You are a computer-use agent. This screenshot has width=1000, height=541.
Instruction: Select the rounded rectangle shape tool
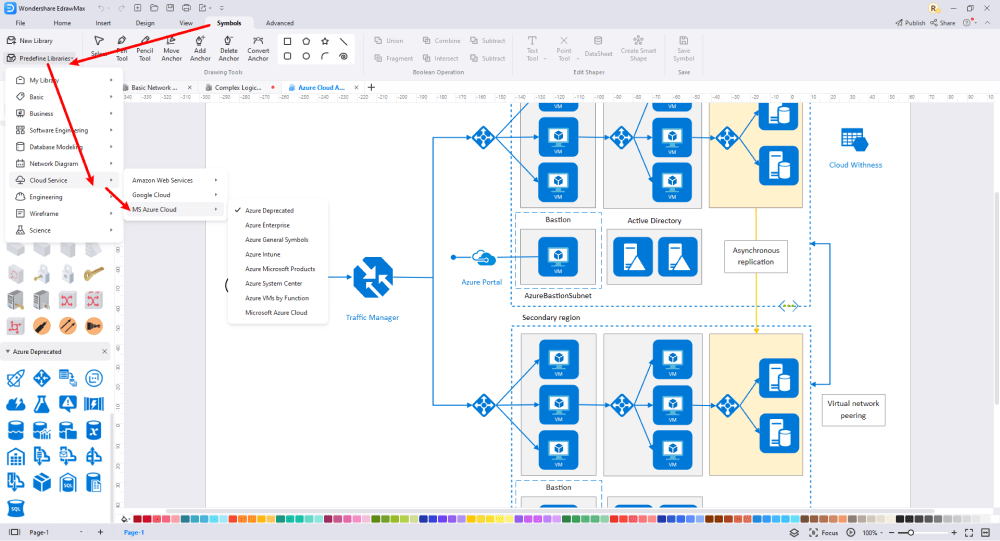click(x=287, y=56)
